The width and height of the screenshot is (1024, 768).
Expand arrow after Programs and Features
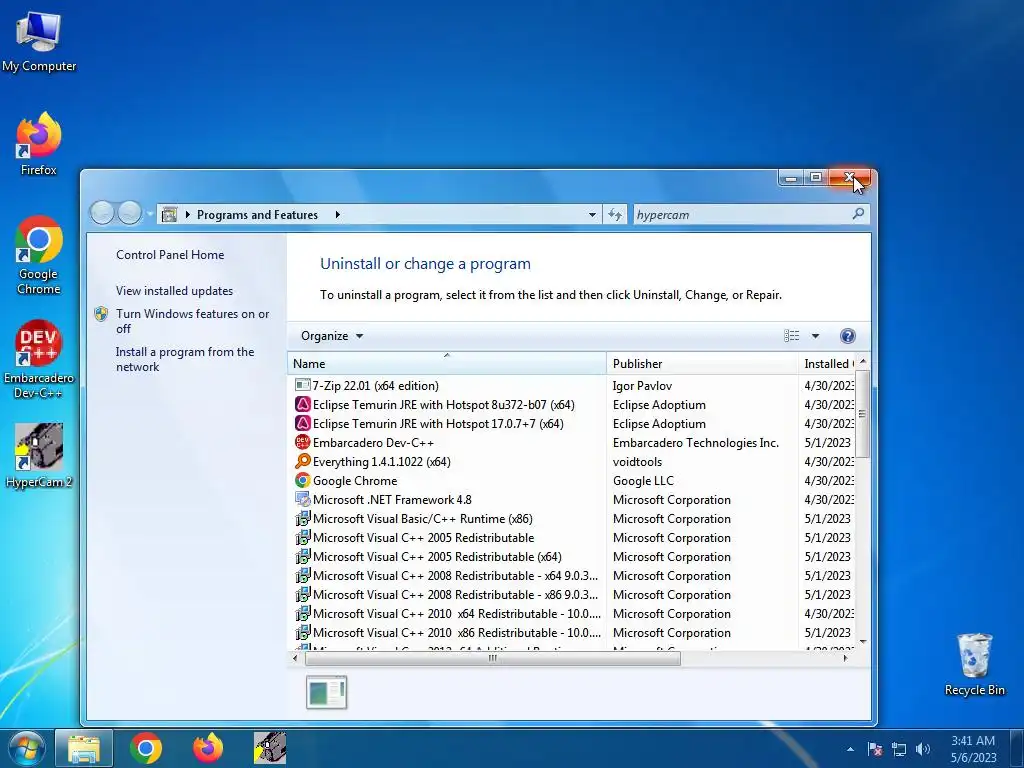pos(337,214)
